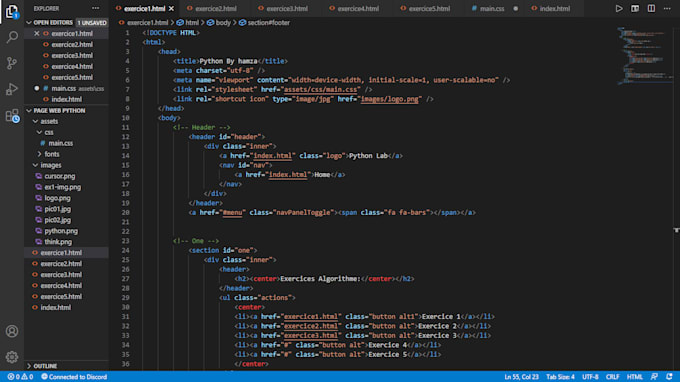The image size is (680, 382).
Task: Click errors and warnings status indicator
Action: coord(20,377)
